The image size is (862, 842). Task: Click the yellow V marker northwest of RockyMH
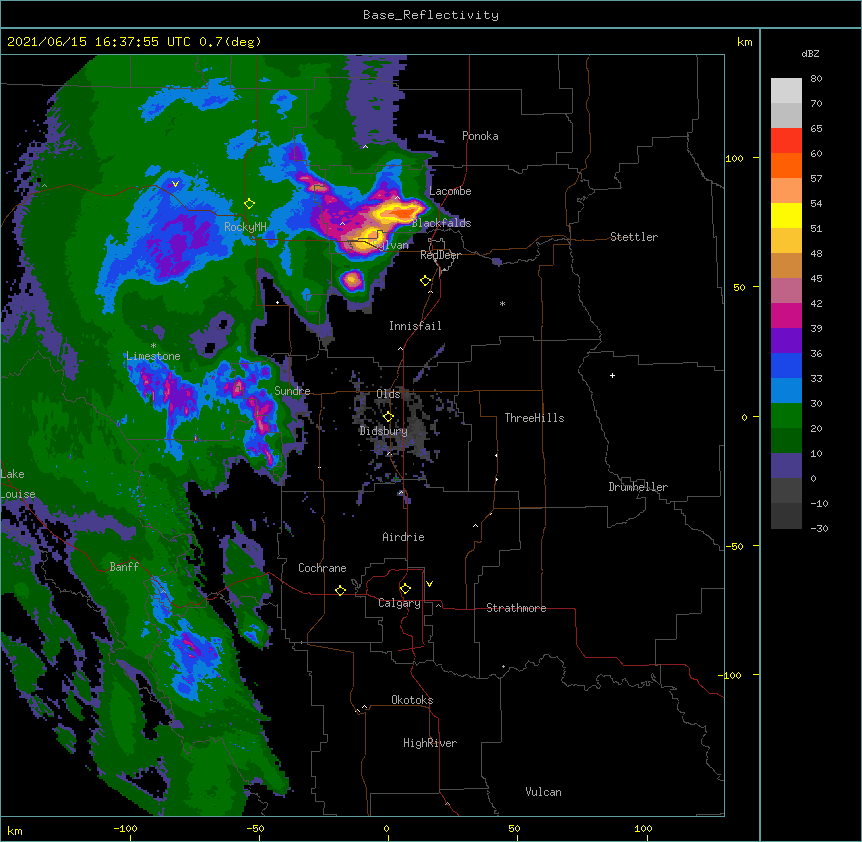point(175,184)
